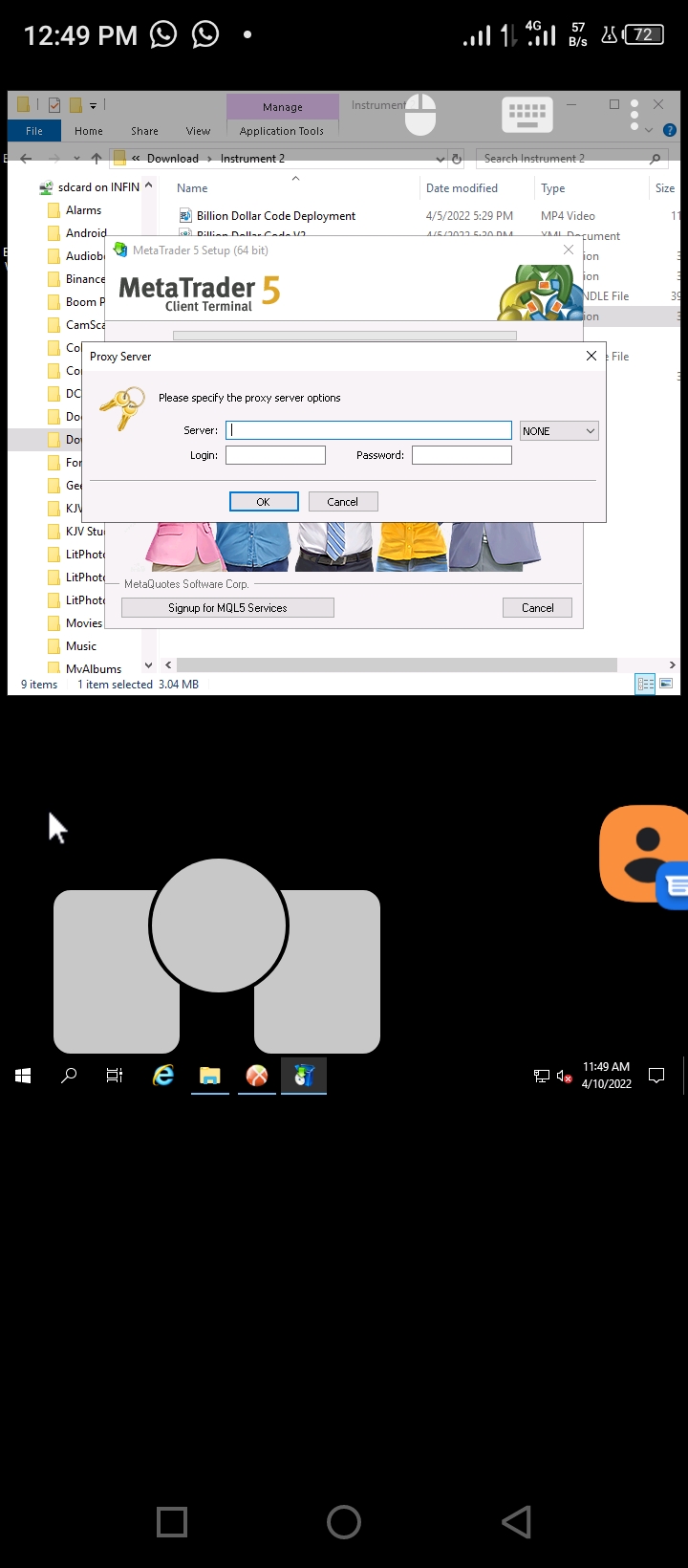Image resolution: width=688 pixels, height=1568 pixels.
Task: Click the Search Instrument 2 box
Action: click(571, 159)
